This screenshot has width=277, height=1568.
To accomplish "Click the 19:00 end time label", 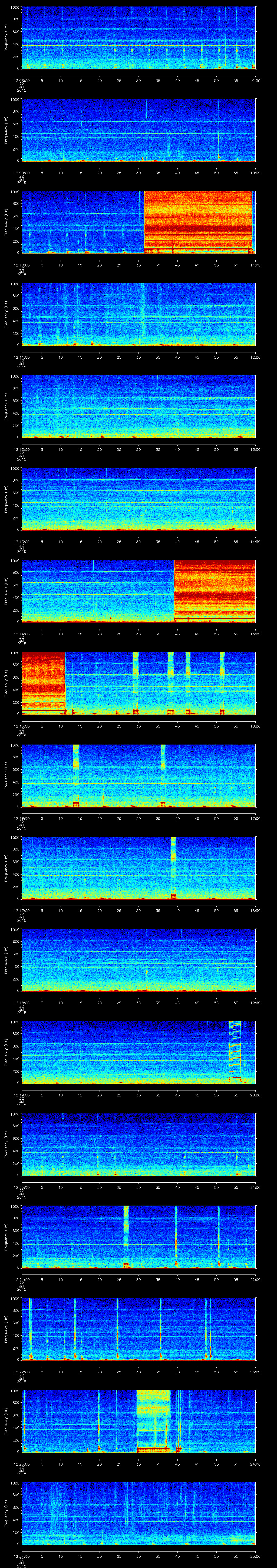I will point(256,1003).
